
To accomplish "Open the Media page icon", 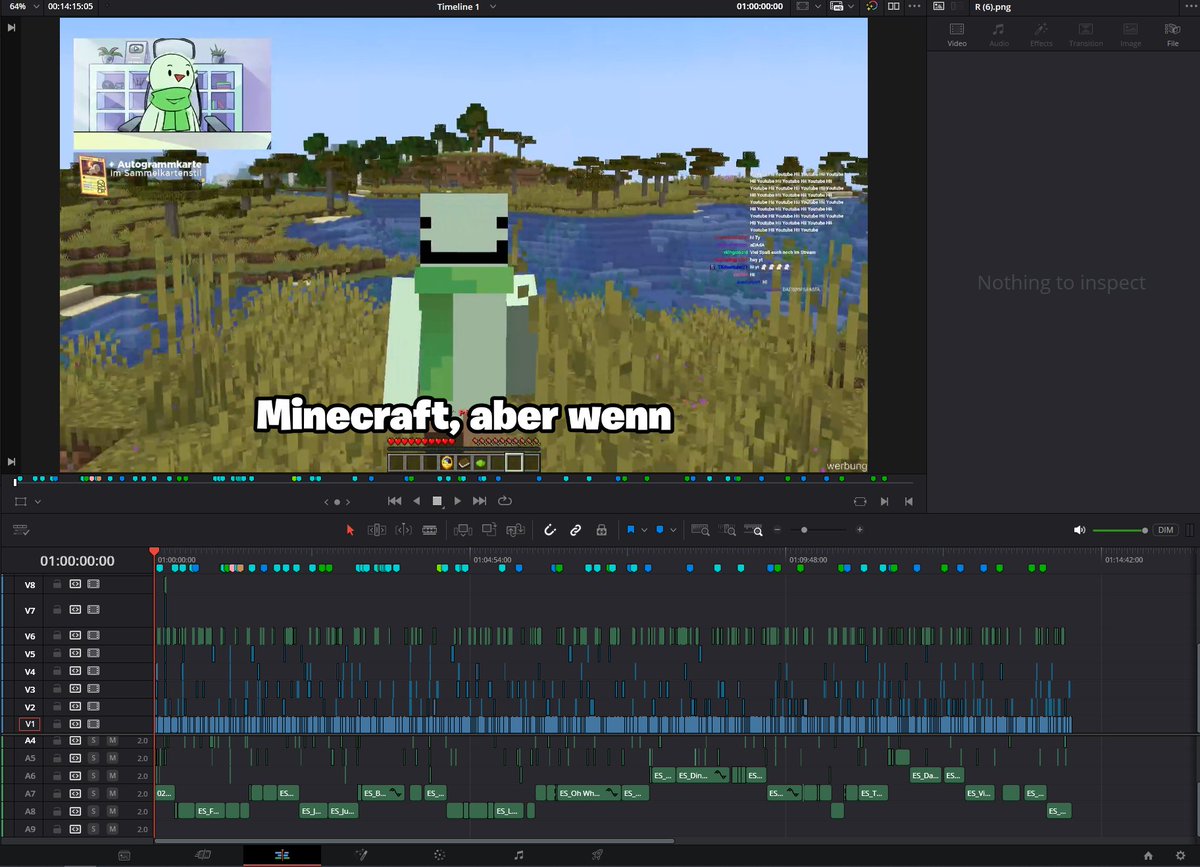I will point(124,855).
